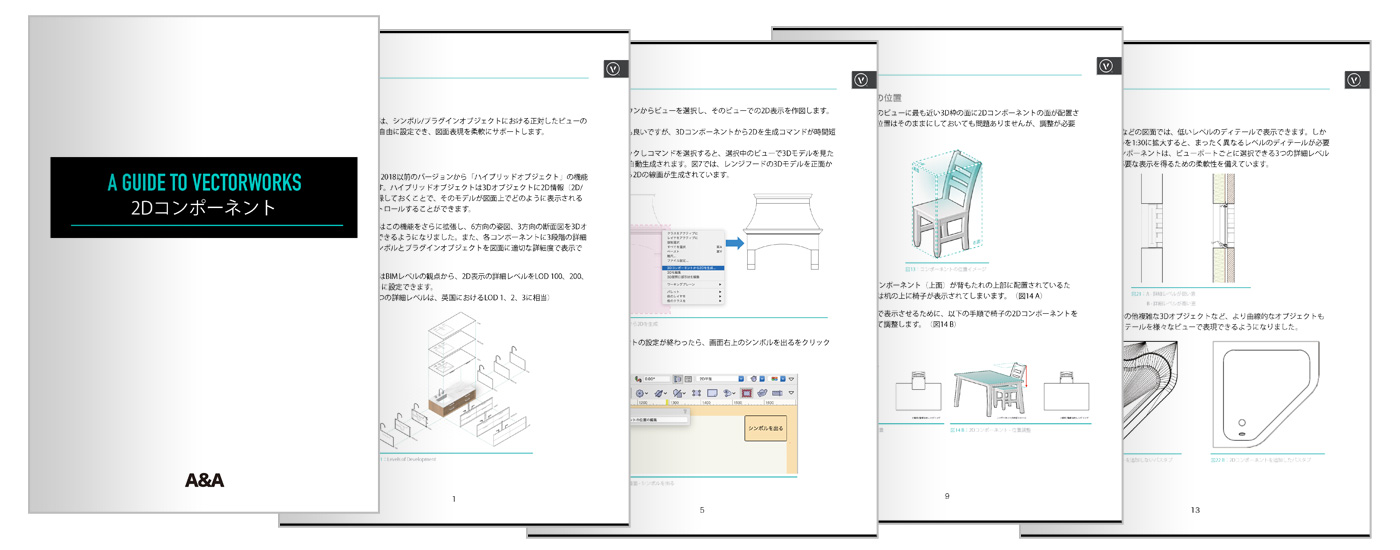This screenshot has width=1400, height=550.
Task: Click the Vectorworks logo on page 5
Action: coord(864,80)
